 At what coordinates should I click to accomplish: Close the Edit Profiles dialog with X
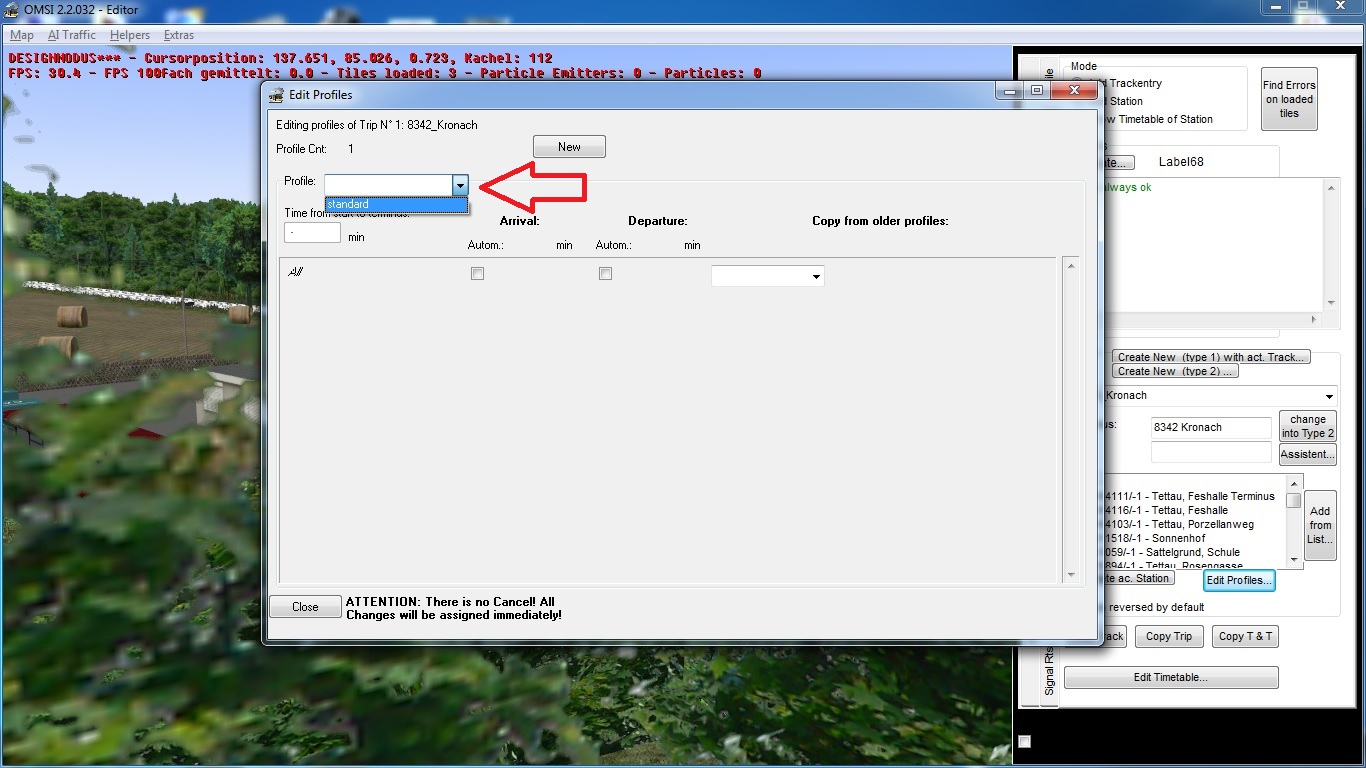[1074, 91]
